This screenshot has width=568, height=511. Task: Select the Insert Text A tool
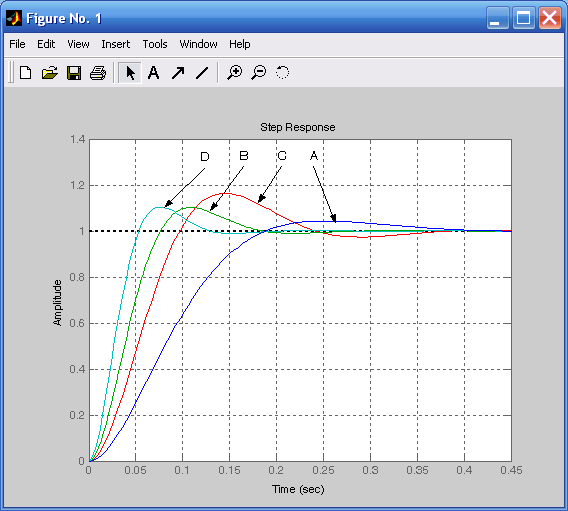tap(154, 73)
